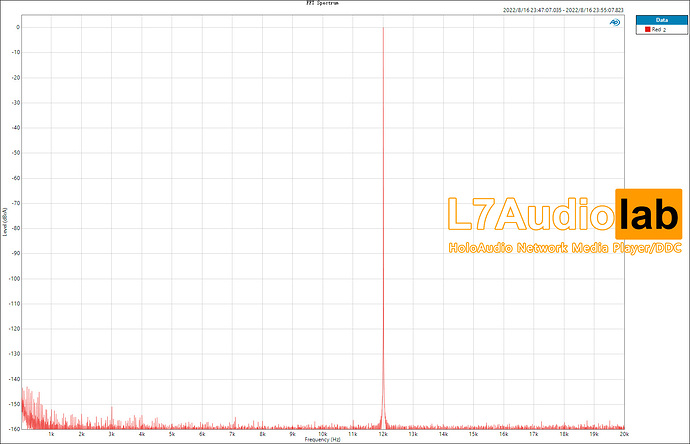The image size is (690, 444).
Task: Click the red swatch in the Data legend
Action: [x=647, y=29]
